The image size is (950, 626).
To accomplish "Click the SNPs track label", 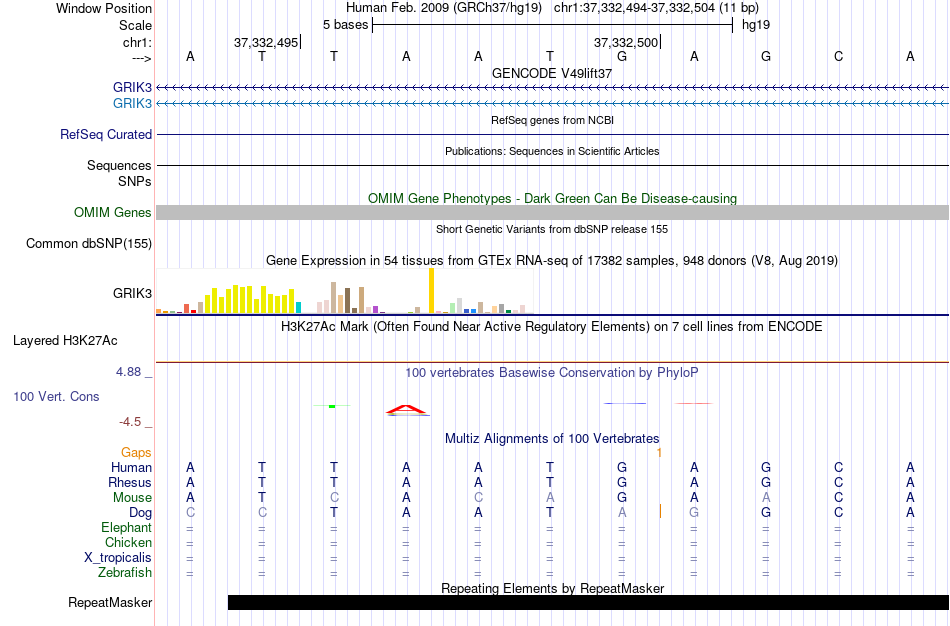I will coord(135,181).
